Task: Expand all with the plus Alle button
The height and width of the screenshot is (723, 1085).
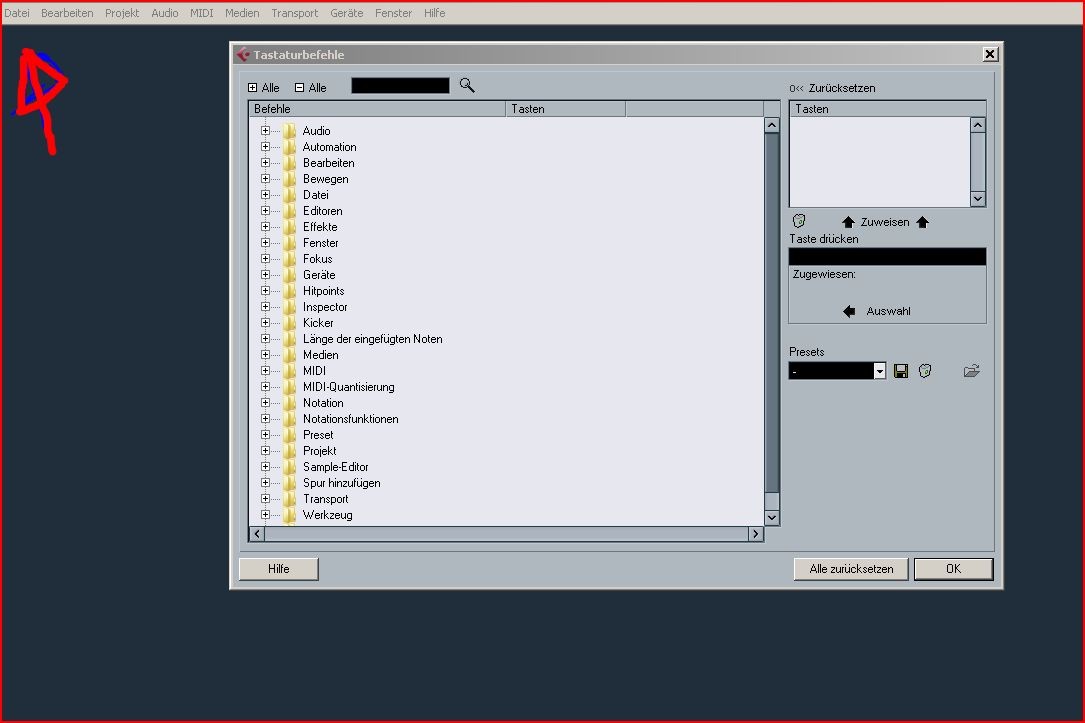Action: (x=264, y=88)
